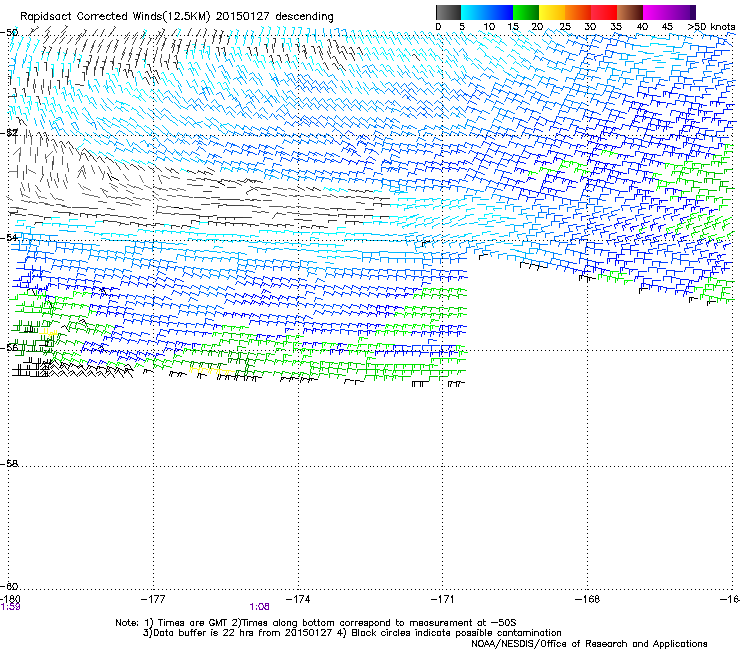The image size is (740, 650).
Task: Click the -177 longitude axis label
Action: (153, 599)
